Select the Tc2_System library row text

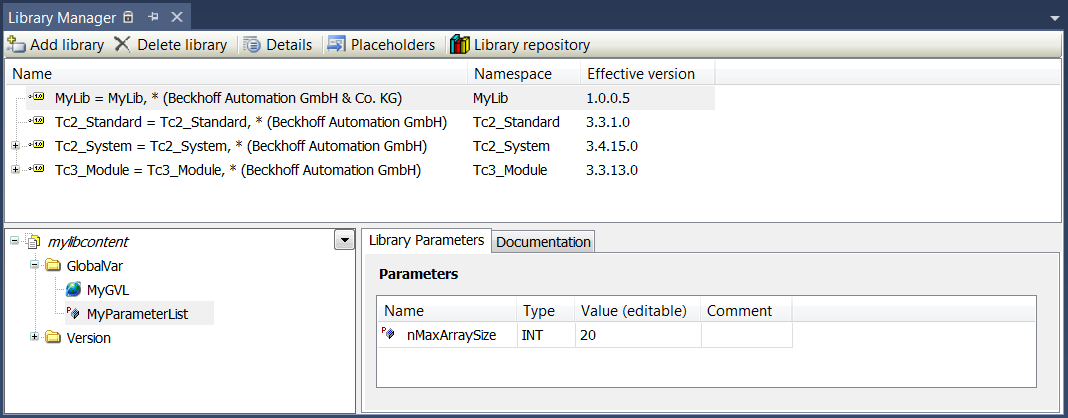tap(240, 146)
